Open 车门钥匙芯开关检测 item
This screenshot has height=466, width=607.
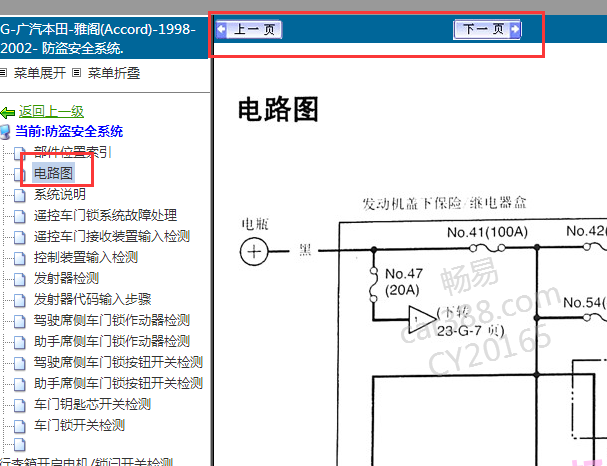[x=92, y=404]
